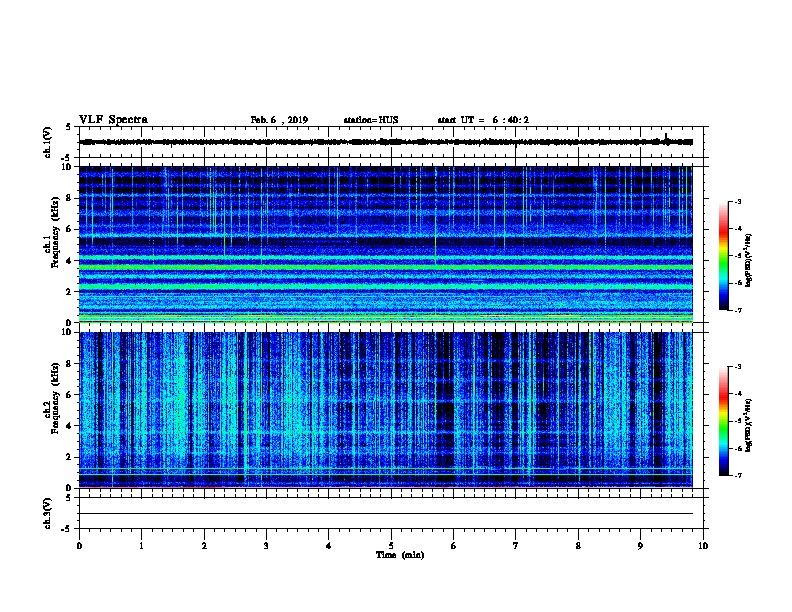
Task: Click the "8" kHz tick of the ch.2 spectrogram
Action: 71,364
